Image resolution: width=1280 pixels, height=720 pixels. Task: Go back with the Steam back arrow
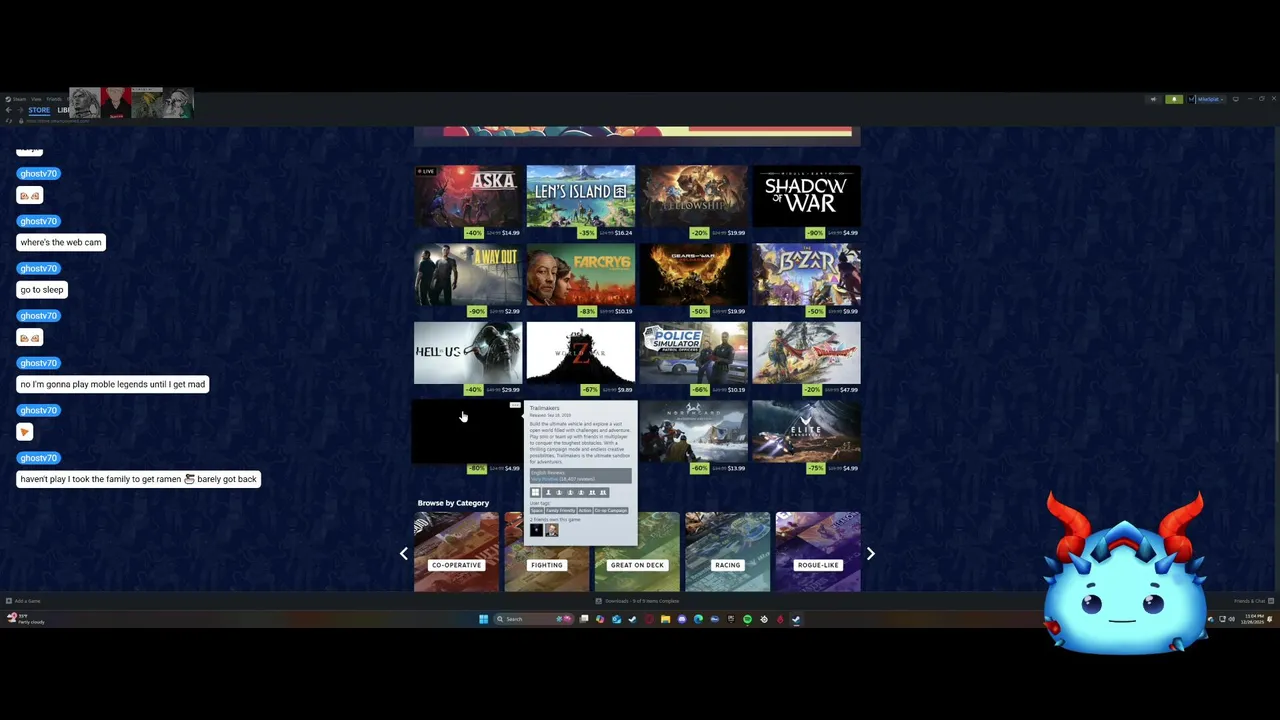(x=8, y=110)
